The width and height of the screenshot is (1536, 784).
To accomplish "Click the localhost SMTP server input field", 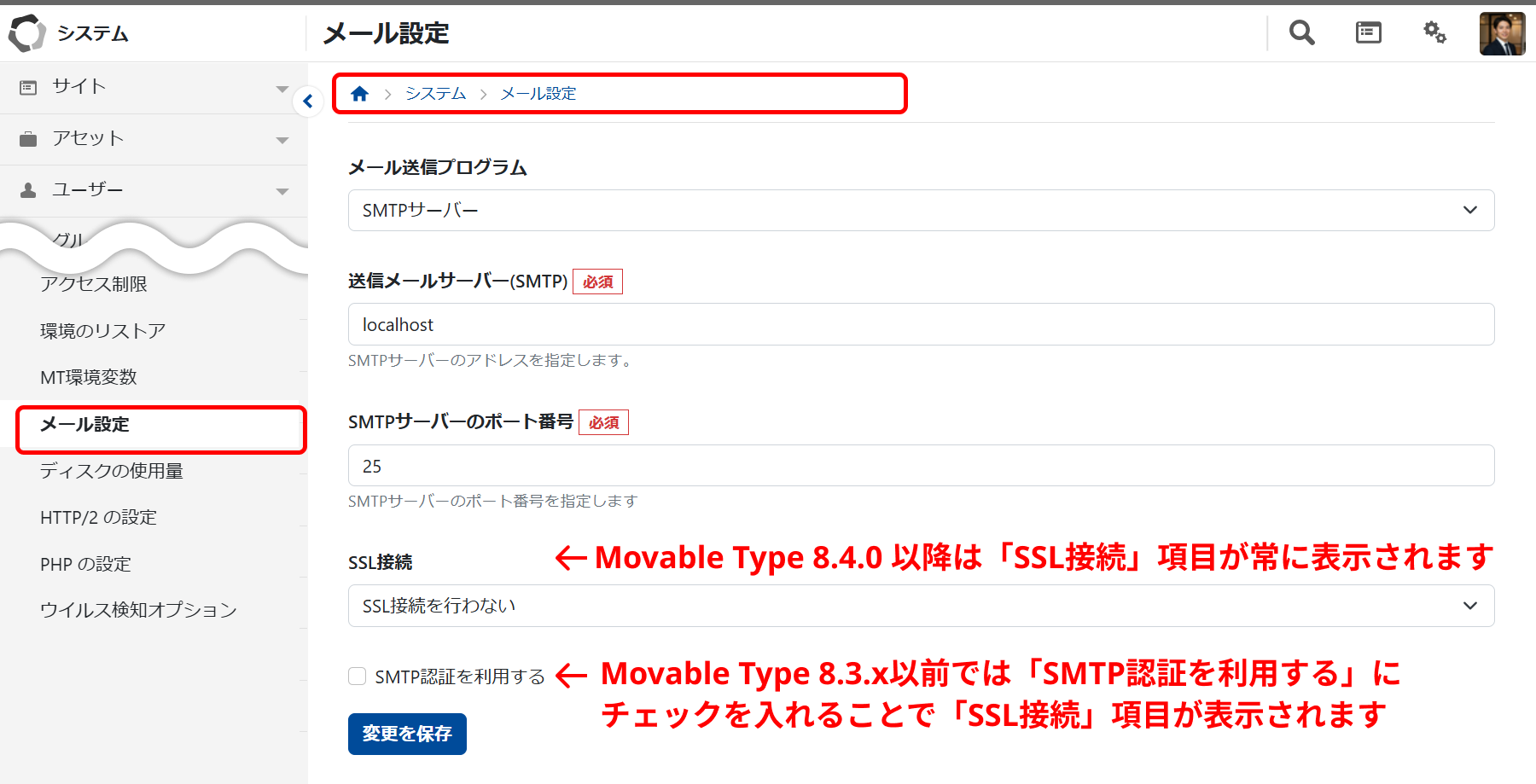I will pyautogui.click(x=920, y=324).
